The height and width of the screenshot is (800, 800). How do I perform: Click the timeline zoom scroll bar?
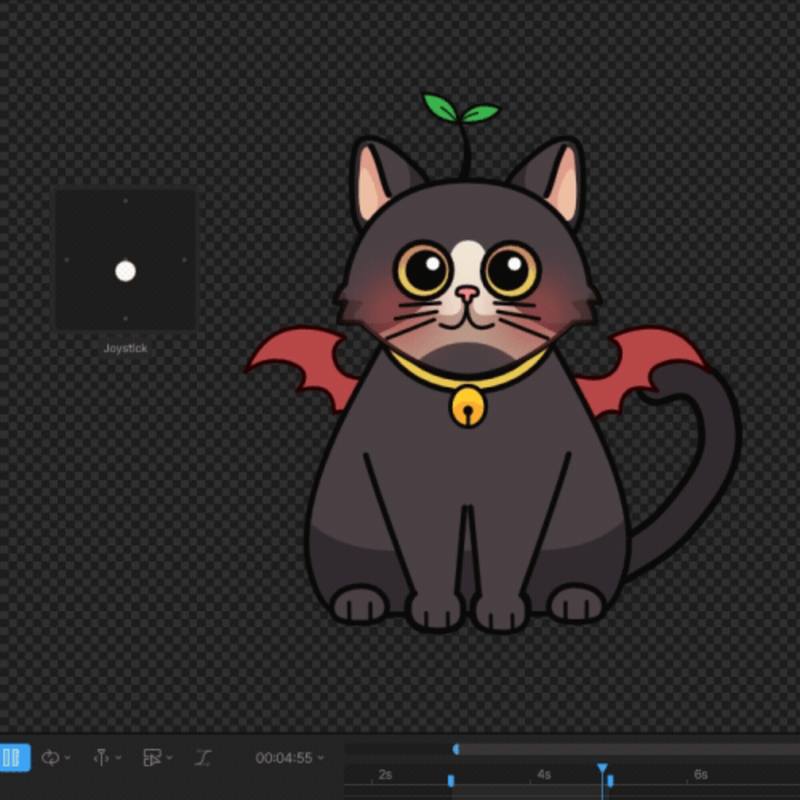tap(628, 749)
